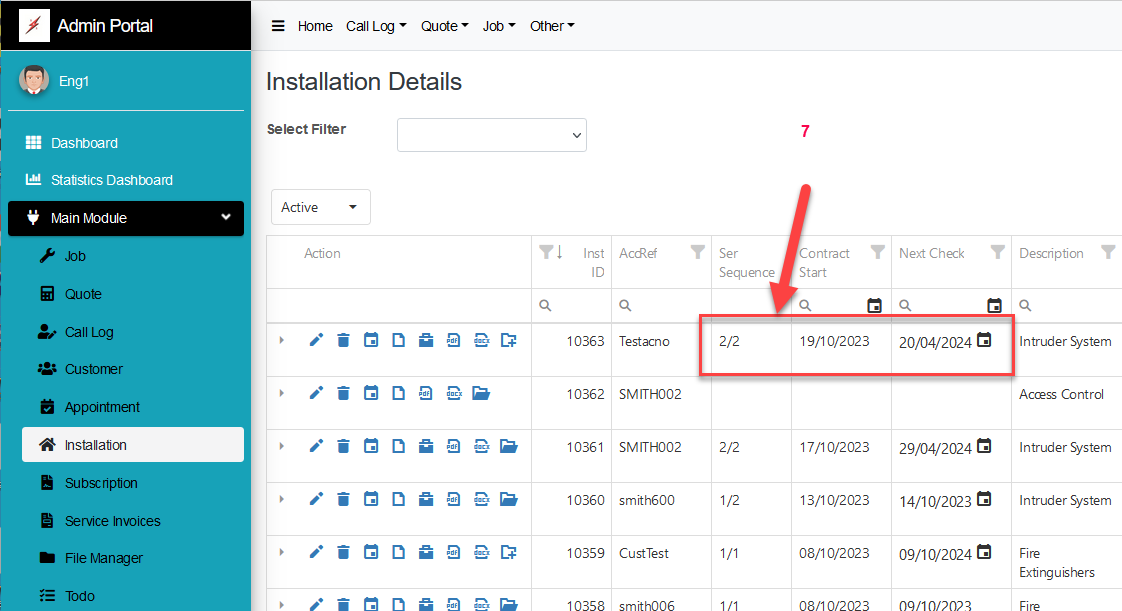Delete installation 10360 using the trash icon

343,499
